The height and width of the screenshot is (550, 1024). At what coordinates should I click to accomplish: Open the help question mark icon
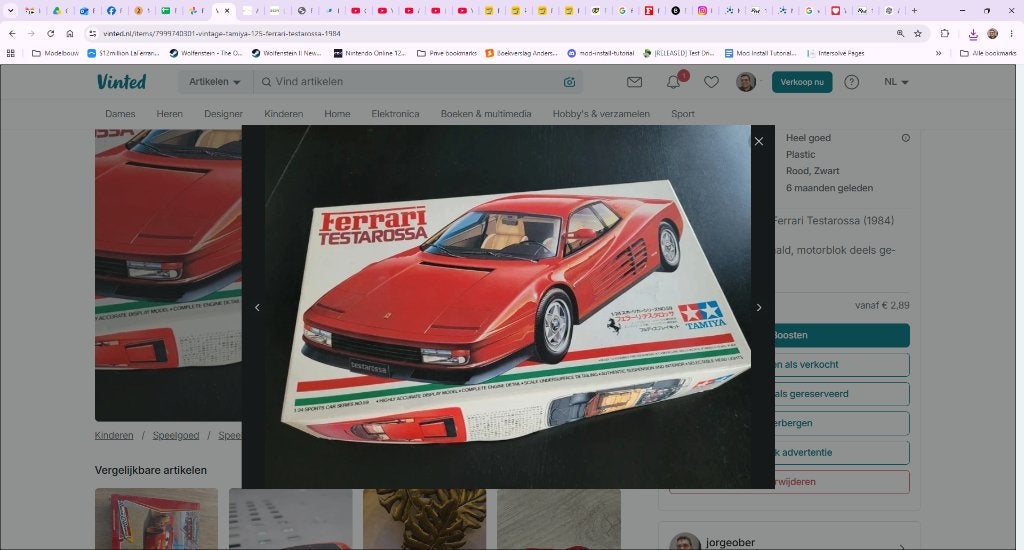click(851, 82)
